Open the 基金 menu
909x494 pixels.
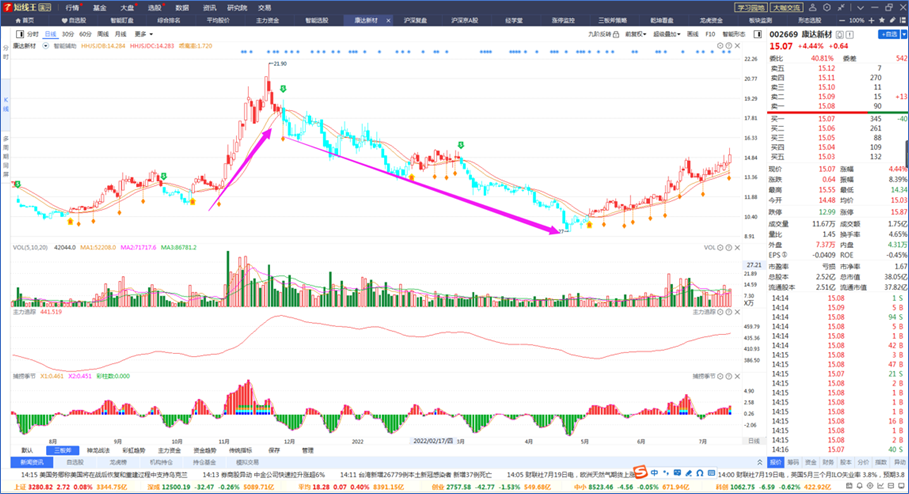click(x=100, y=8)
